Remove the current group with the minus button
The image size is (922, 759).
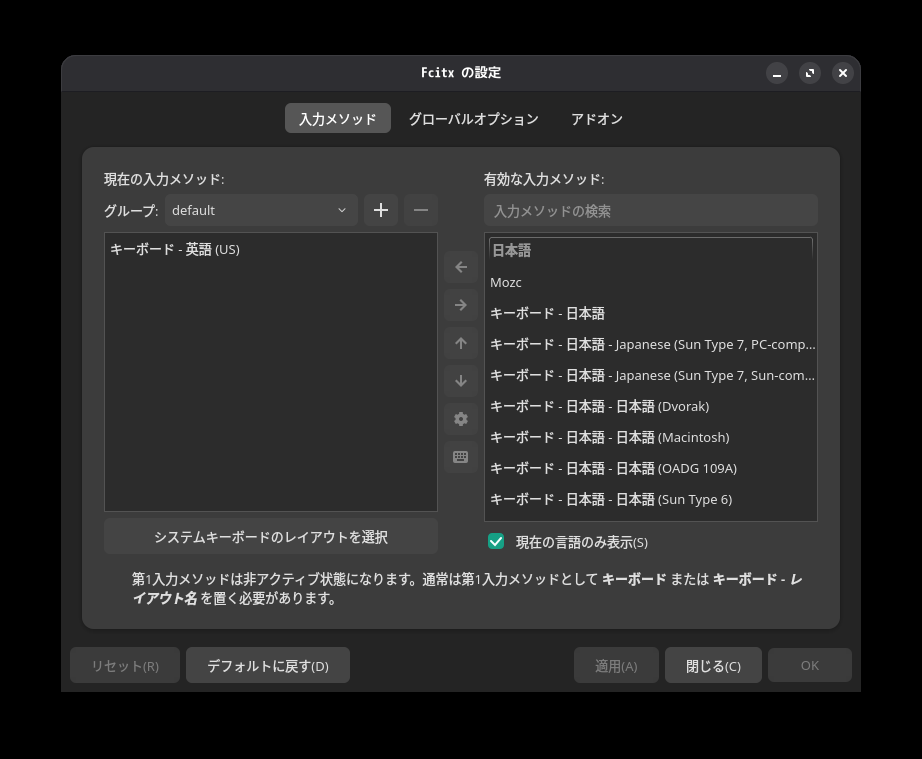(420, 210)
